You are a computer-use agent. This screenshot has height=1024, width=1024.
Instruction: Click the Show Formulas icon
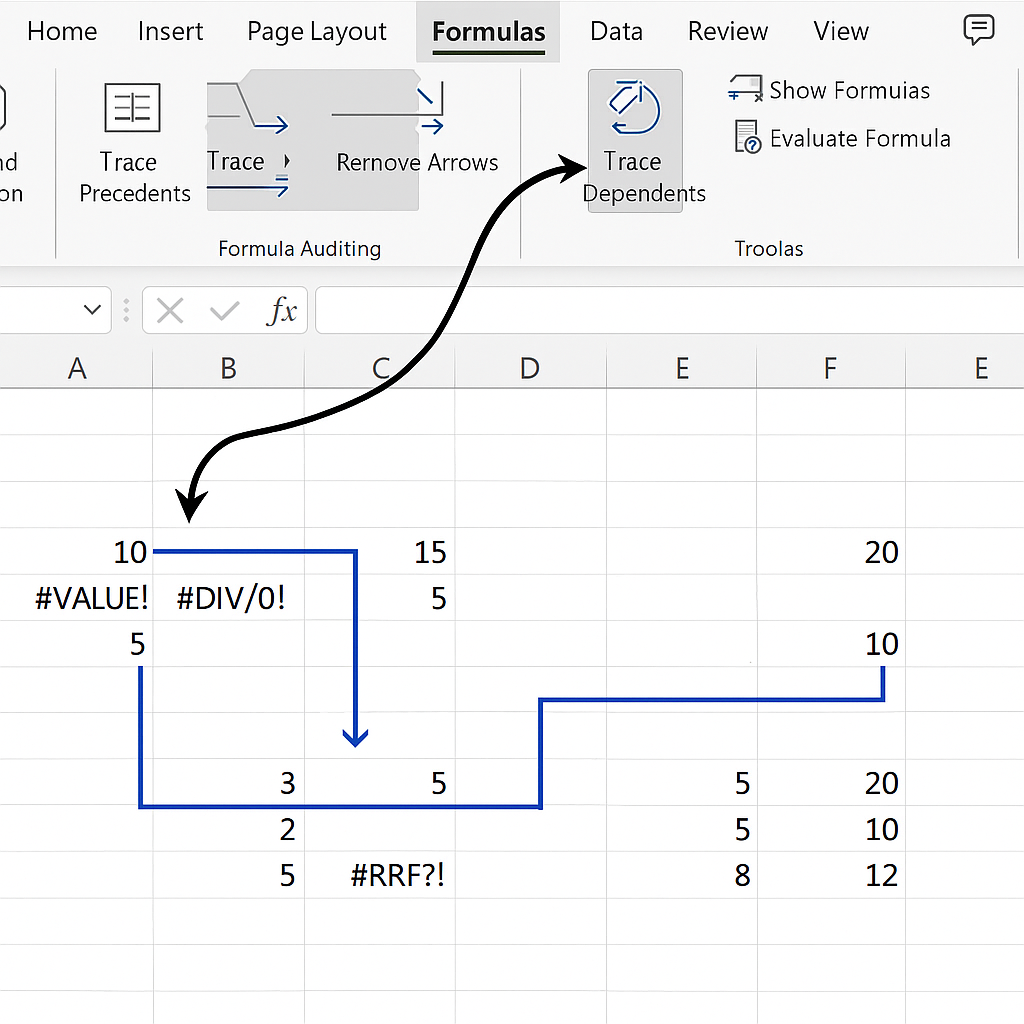click(746, 90)
